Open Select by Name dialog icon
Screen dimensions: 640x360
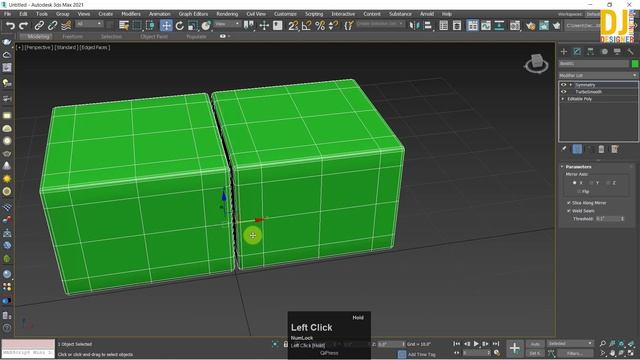coord(124,26)
